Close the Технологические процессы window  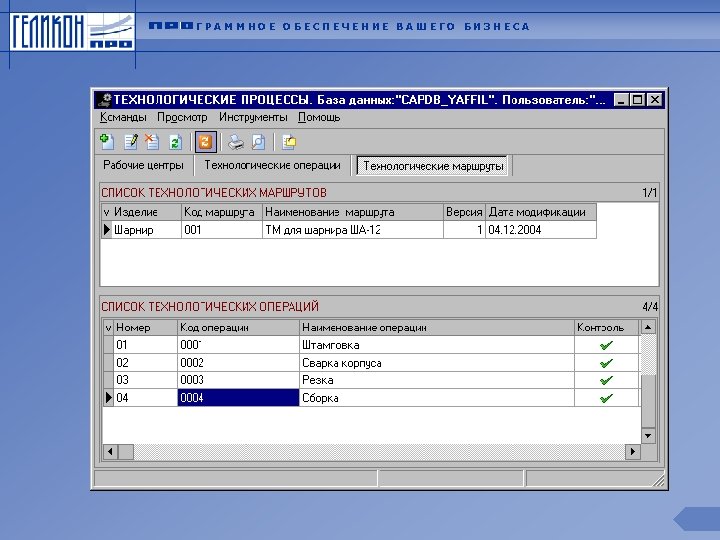[x=654, y=100]
